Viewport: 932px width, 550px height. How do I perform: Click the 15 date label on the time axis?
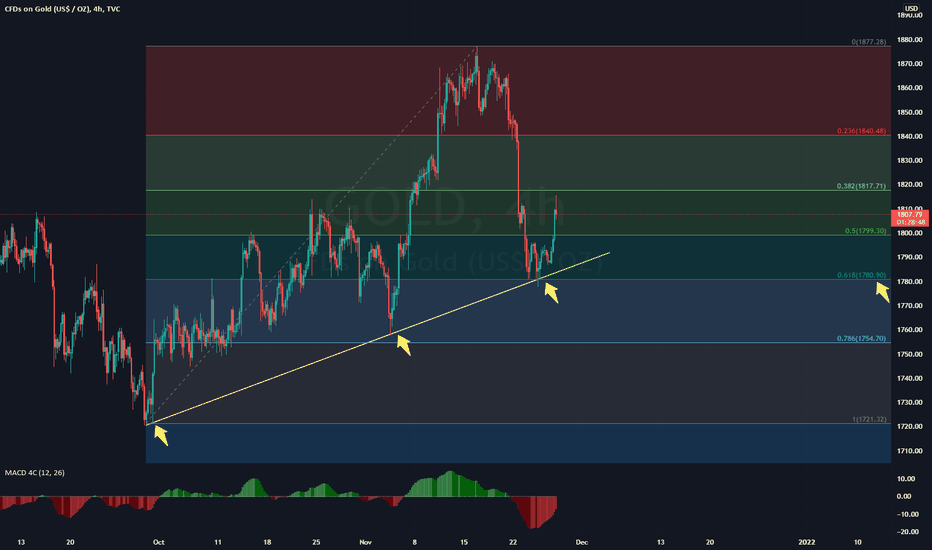point(464,542)
